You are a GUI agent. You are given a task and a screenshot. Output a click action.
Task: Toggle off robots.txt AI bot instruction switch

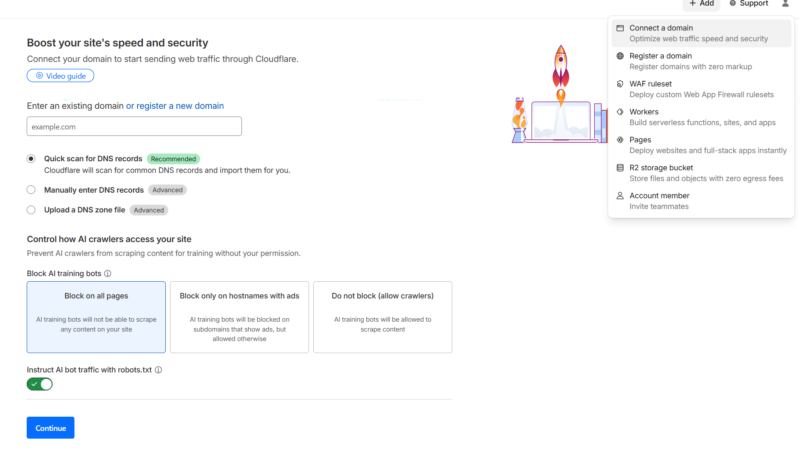[x=40, y=384]
